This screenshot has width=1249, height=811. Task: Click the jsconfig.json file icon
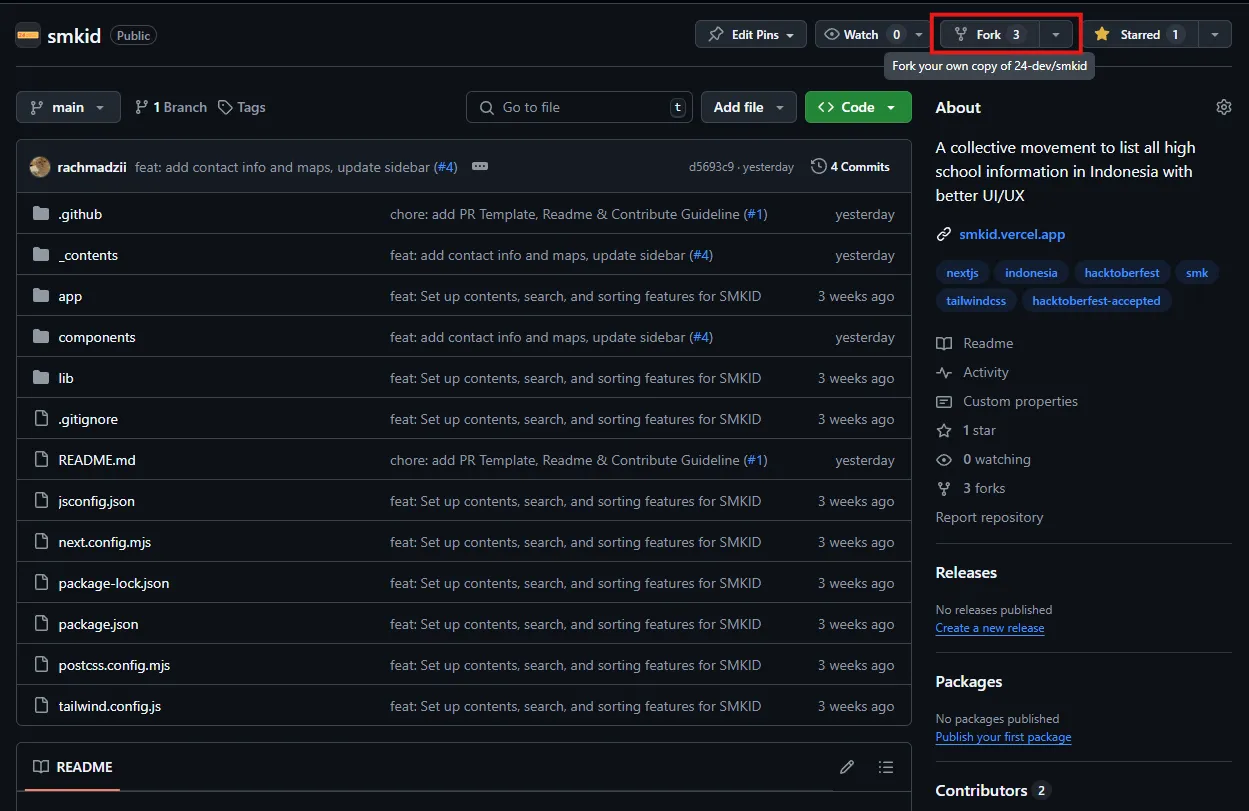41,501
